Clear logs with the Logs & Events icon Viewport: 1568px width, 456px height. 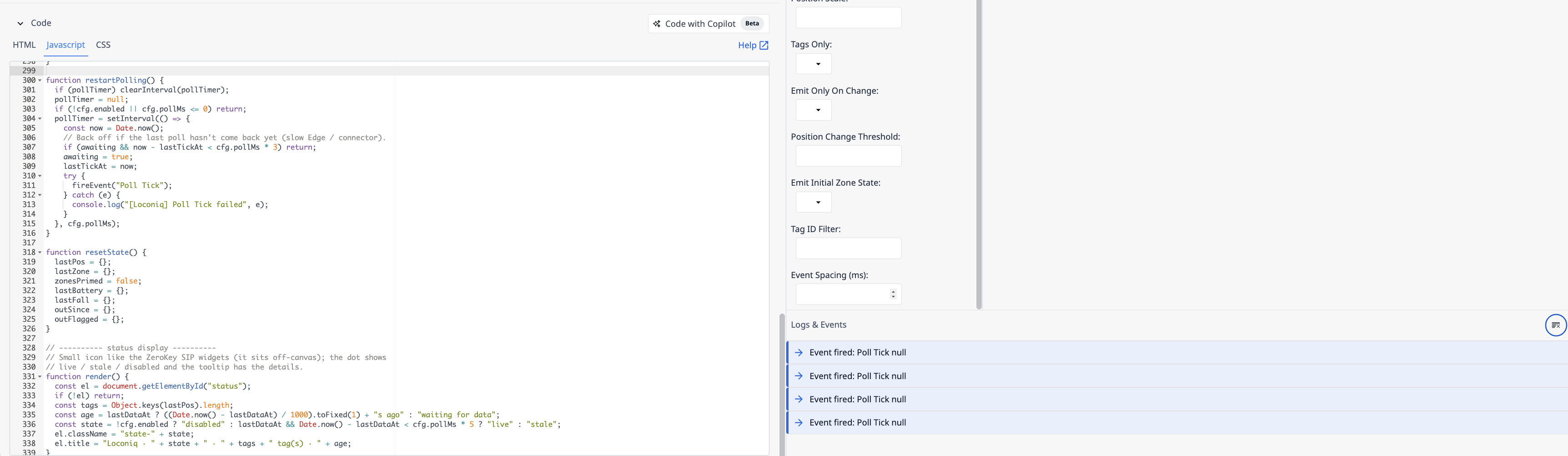coord(1555,325)
